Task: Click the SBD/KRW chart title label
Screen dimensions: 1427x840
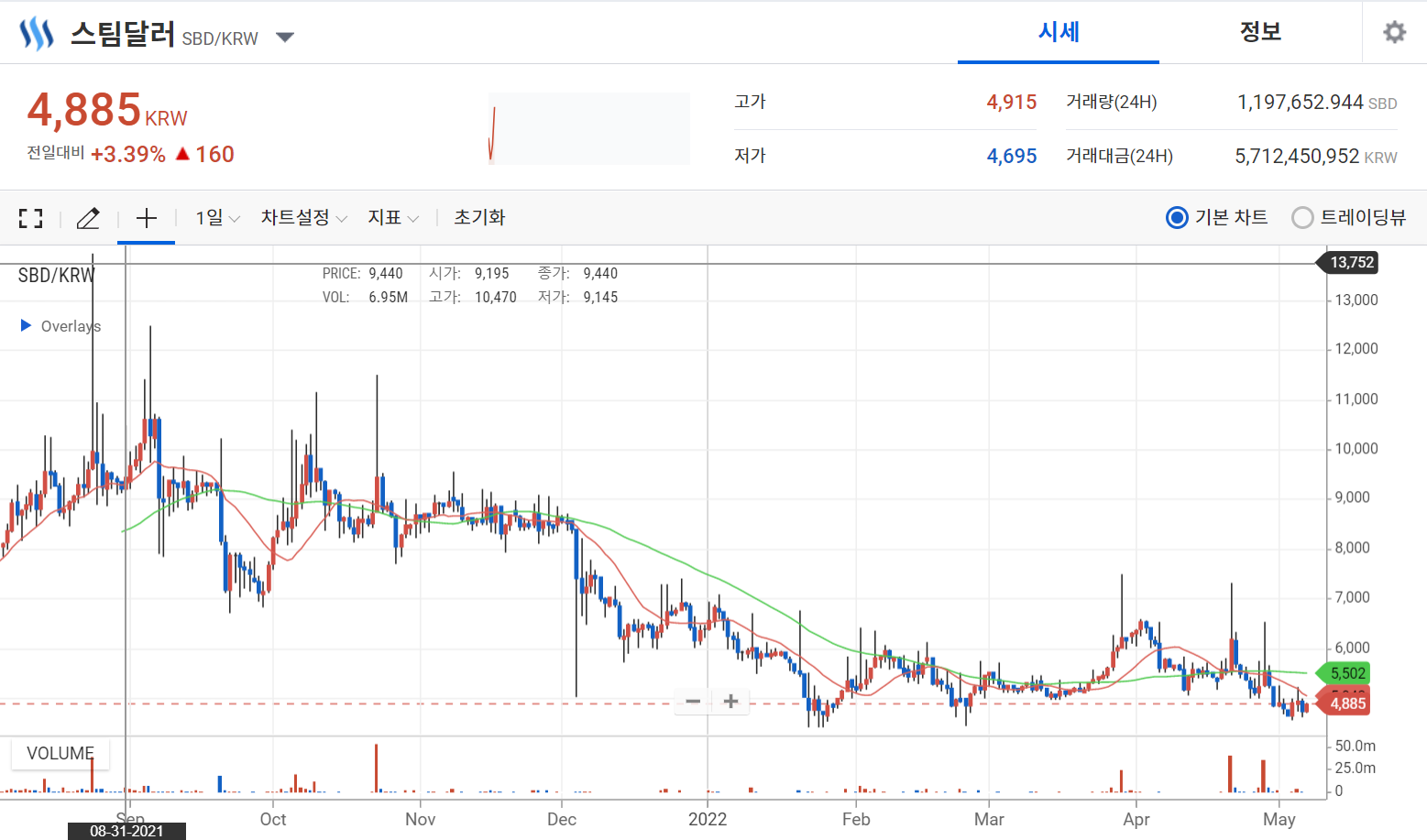Action: coord(57,275)
